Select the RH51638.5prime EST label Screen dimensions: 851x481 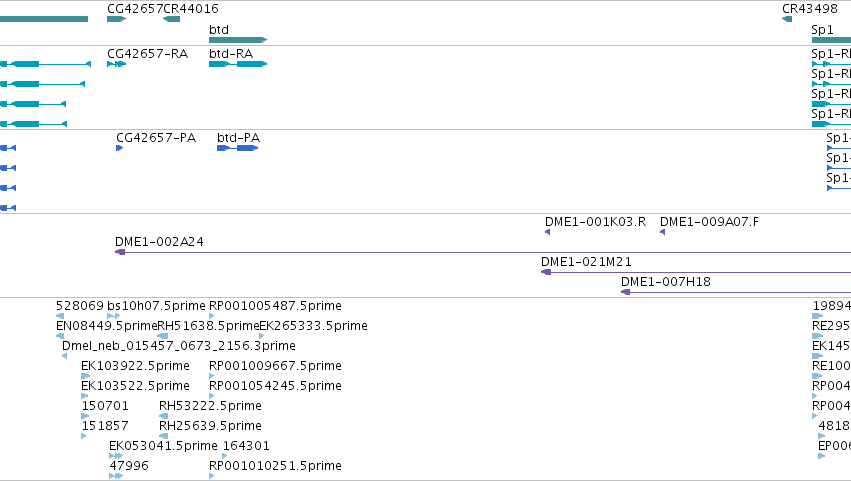208,326
